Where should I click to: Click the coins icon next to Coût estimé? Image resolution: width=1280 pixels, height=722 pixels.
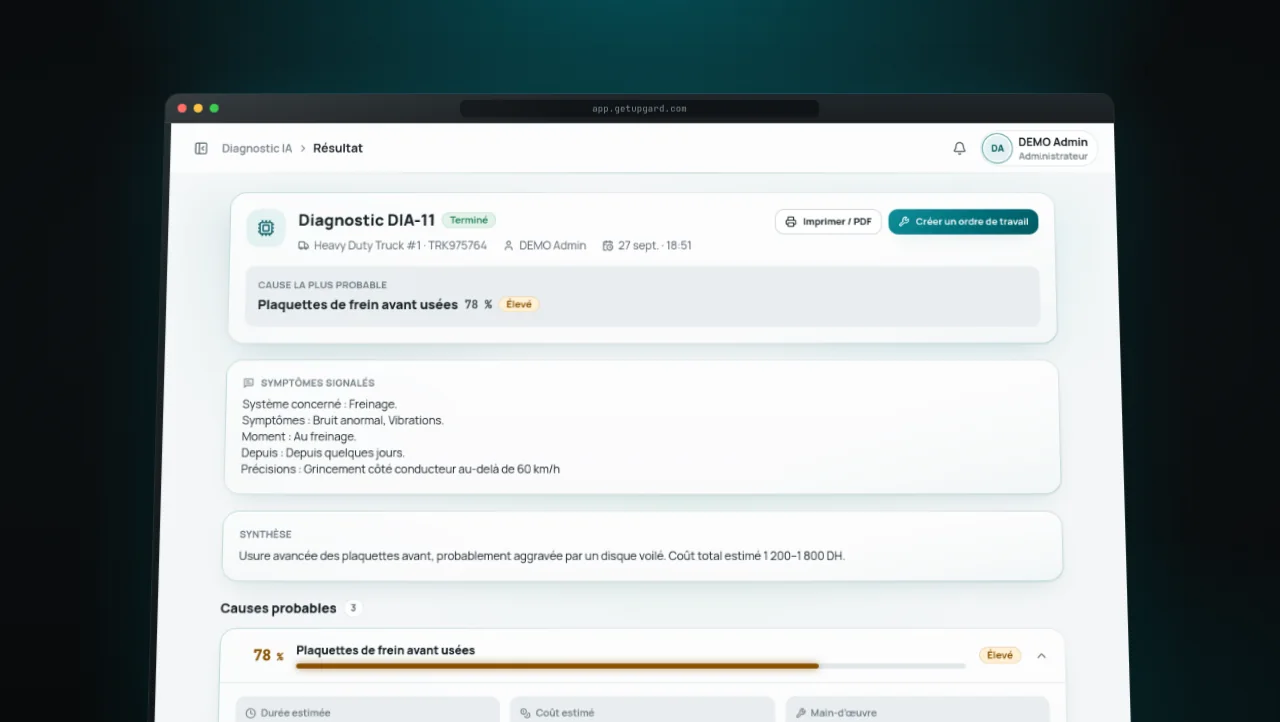525,713
